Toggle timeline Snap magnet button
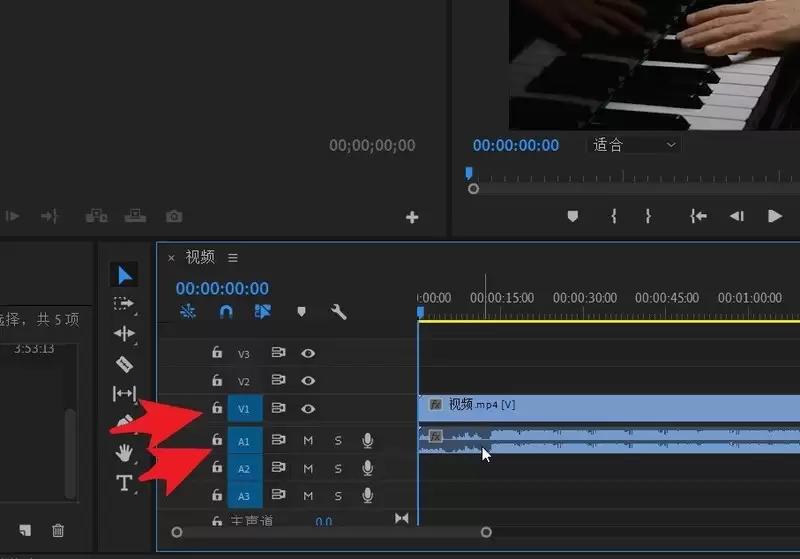The image size is (800, 559). tap(226, 312)
